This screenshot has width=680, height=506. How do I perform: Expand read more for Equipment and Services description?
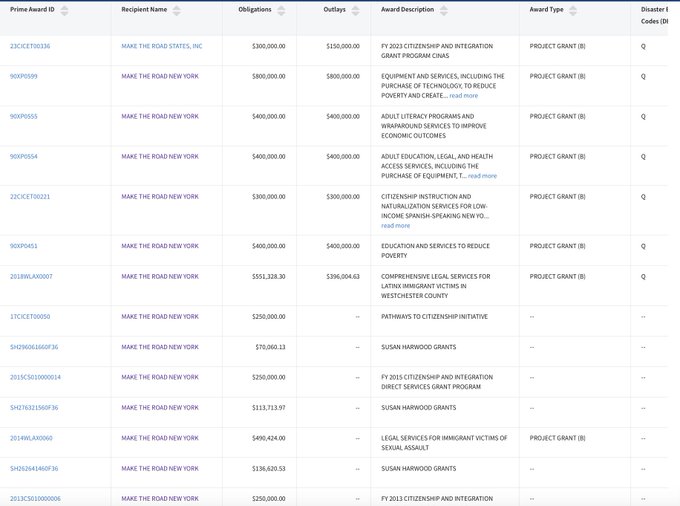point(464,95)
